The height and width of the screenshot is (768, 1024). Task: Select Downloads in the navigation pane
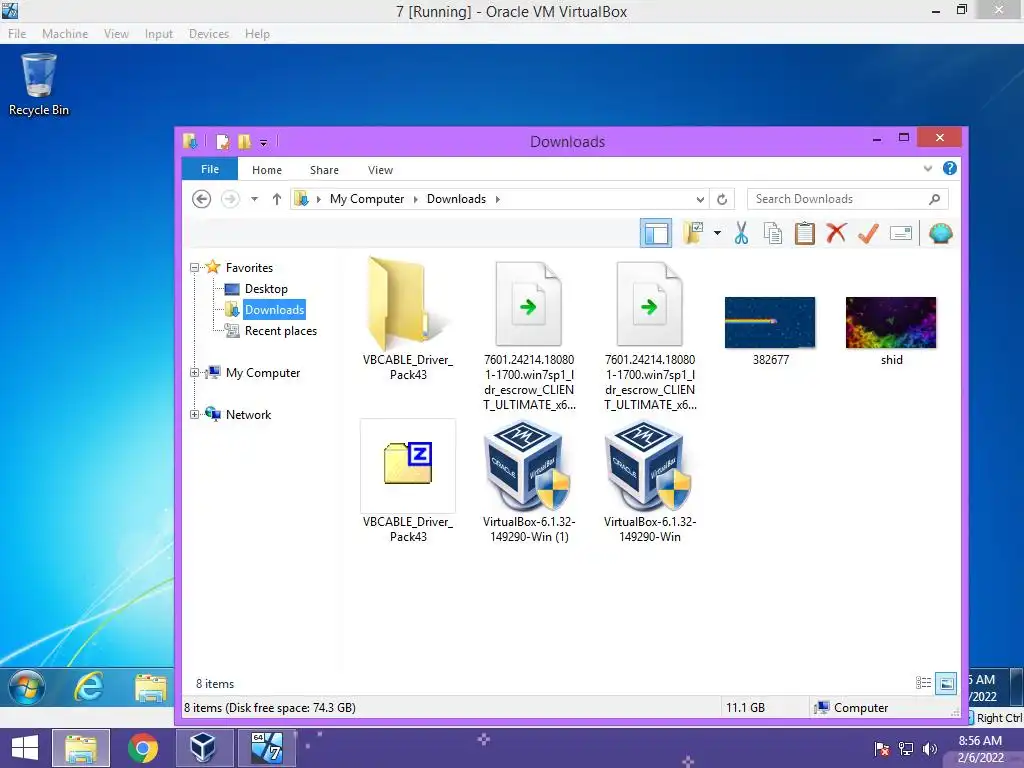[x=274, y=310]
